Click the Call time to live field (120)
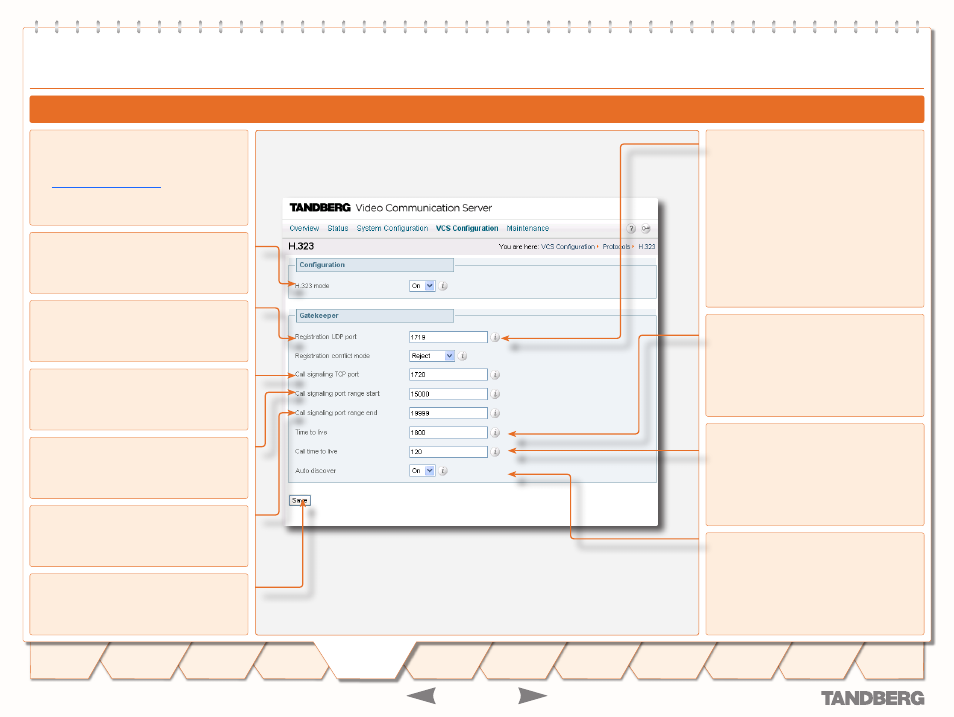The image size is (954, 717). [x=448, y=452]
